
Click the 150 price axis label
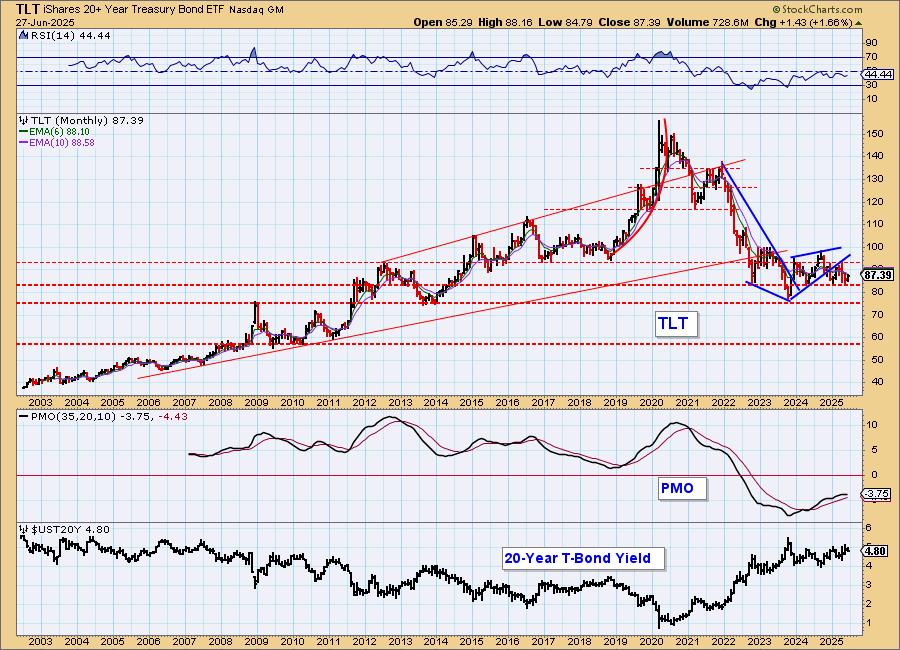coord(875,133)
